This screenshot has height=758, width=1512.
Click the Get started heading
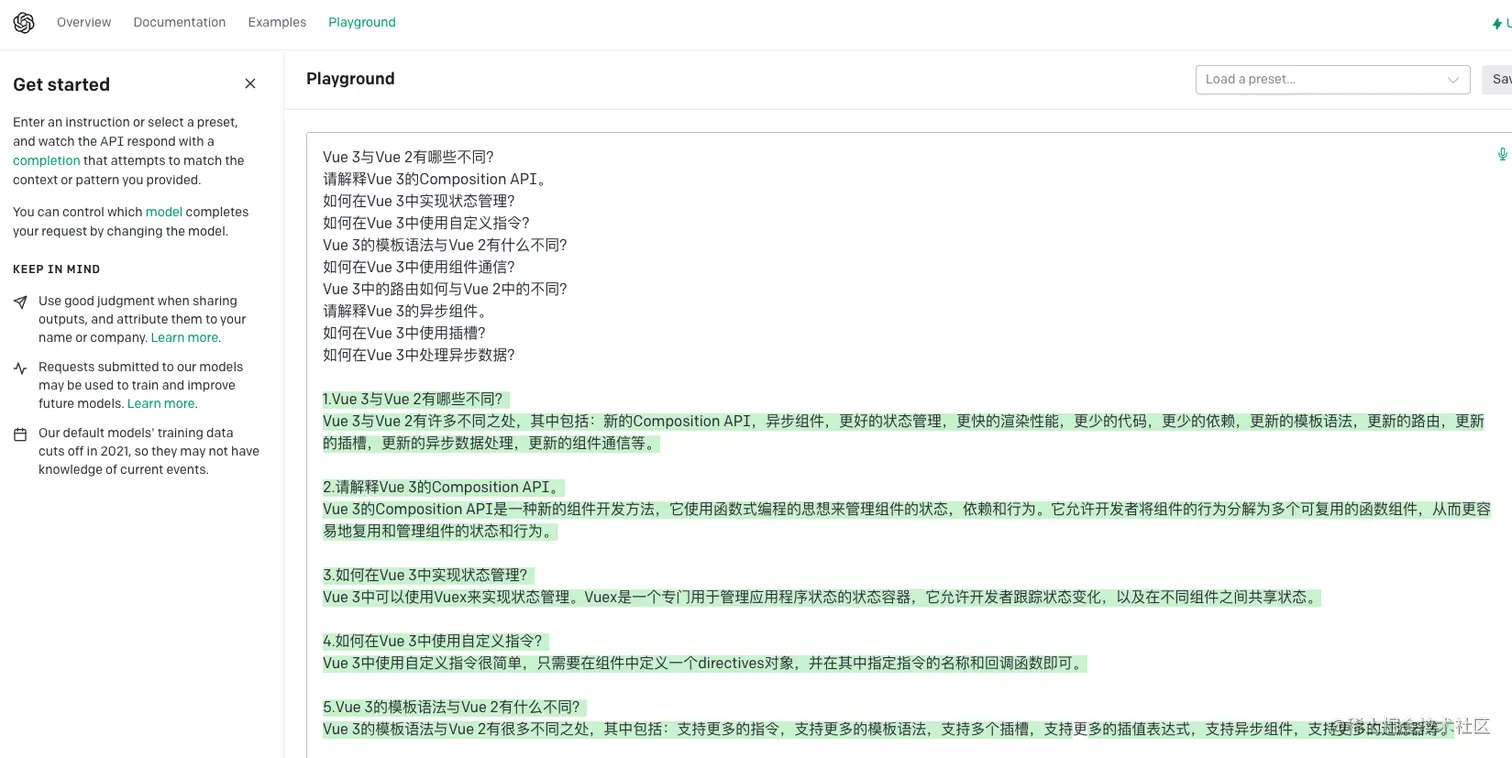(61, 85)
